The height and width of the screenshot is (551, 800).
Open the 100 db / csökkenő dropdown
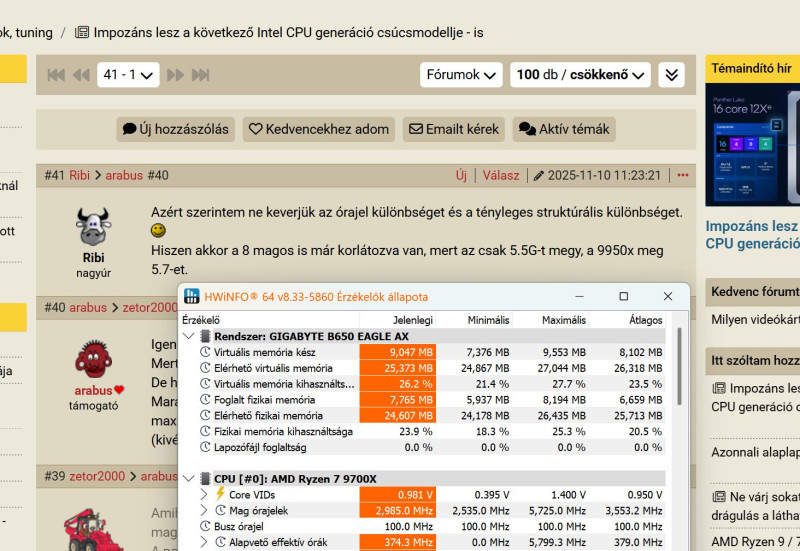point(580,75)
